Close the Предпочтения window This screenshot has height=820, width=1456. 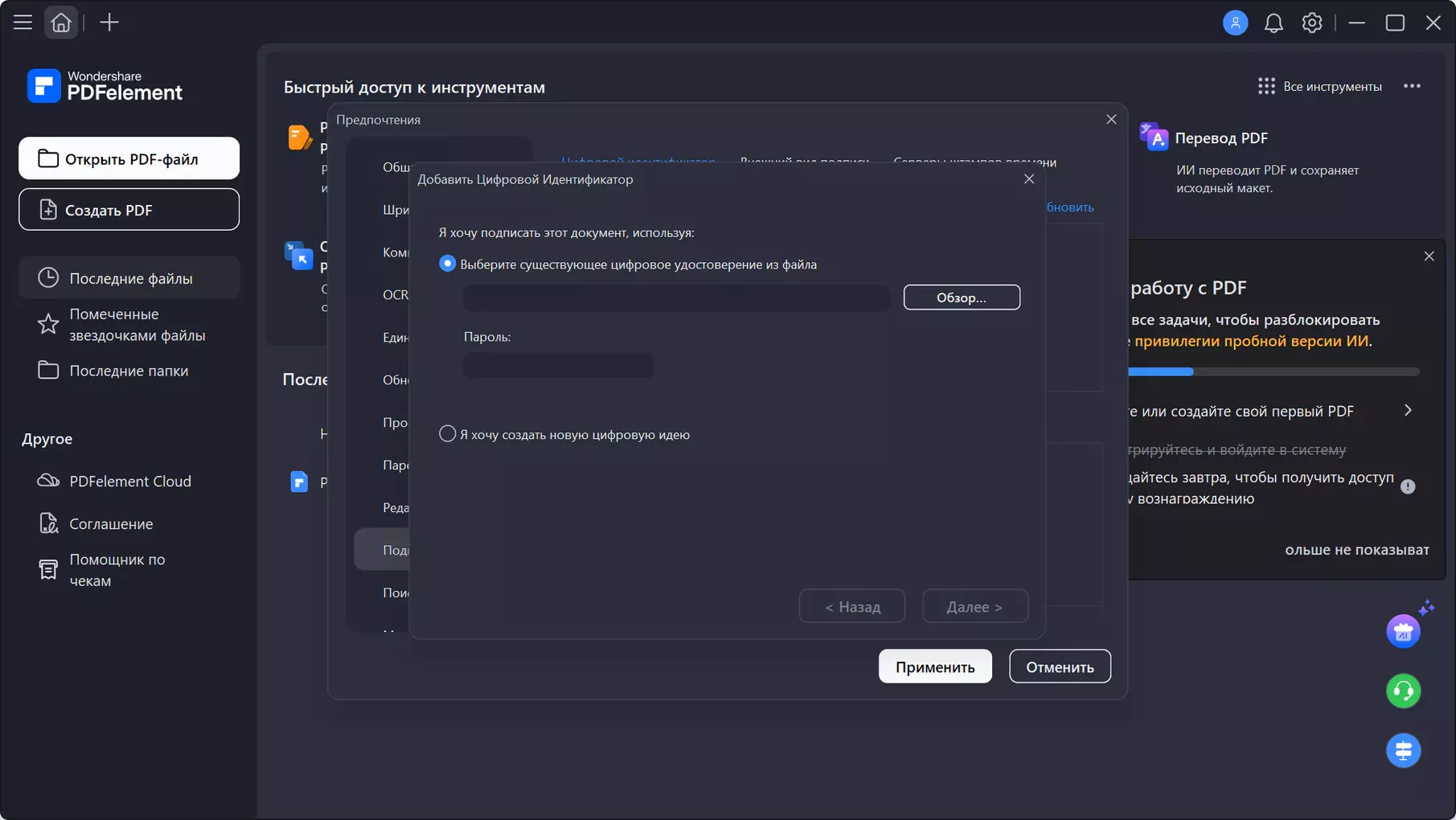1111,119
